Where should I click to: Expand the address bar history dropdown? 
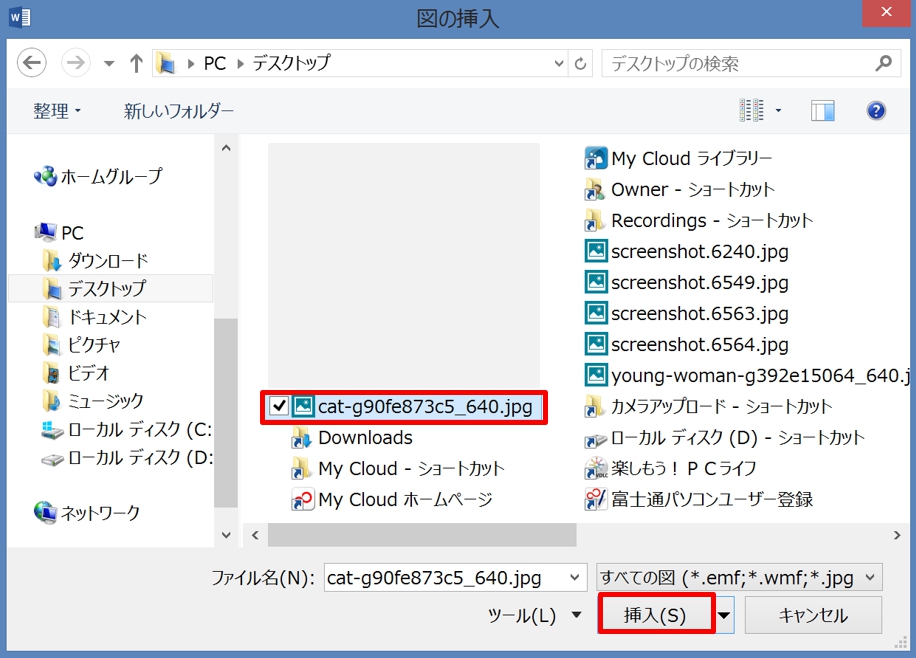(559, 63)
